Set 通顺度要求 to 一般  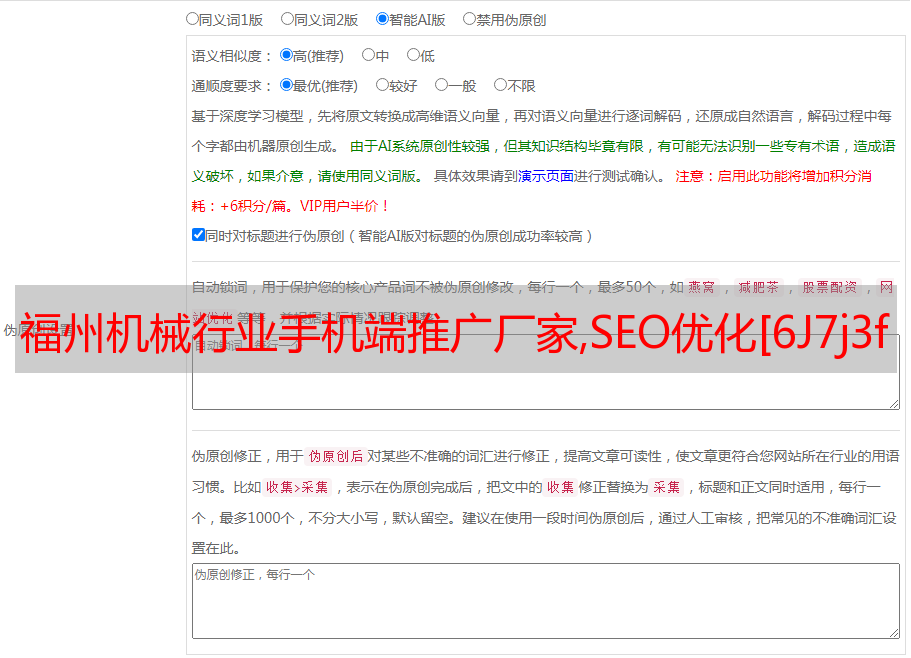coord(441,85)
